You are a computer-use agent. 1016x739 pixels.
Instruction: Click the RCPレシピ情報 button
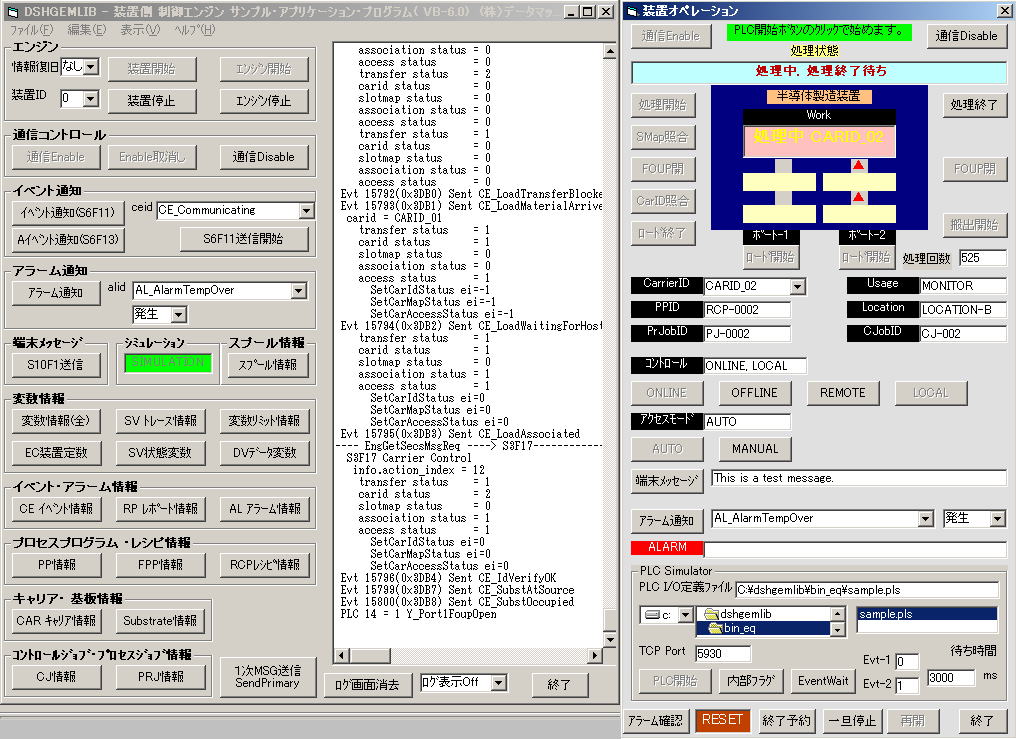pyautogui.click(x=264, y=565)
